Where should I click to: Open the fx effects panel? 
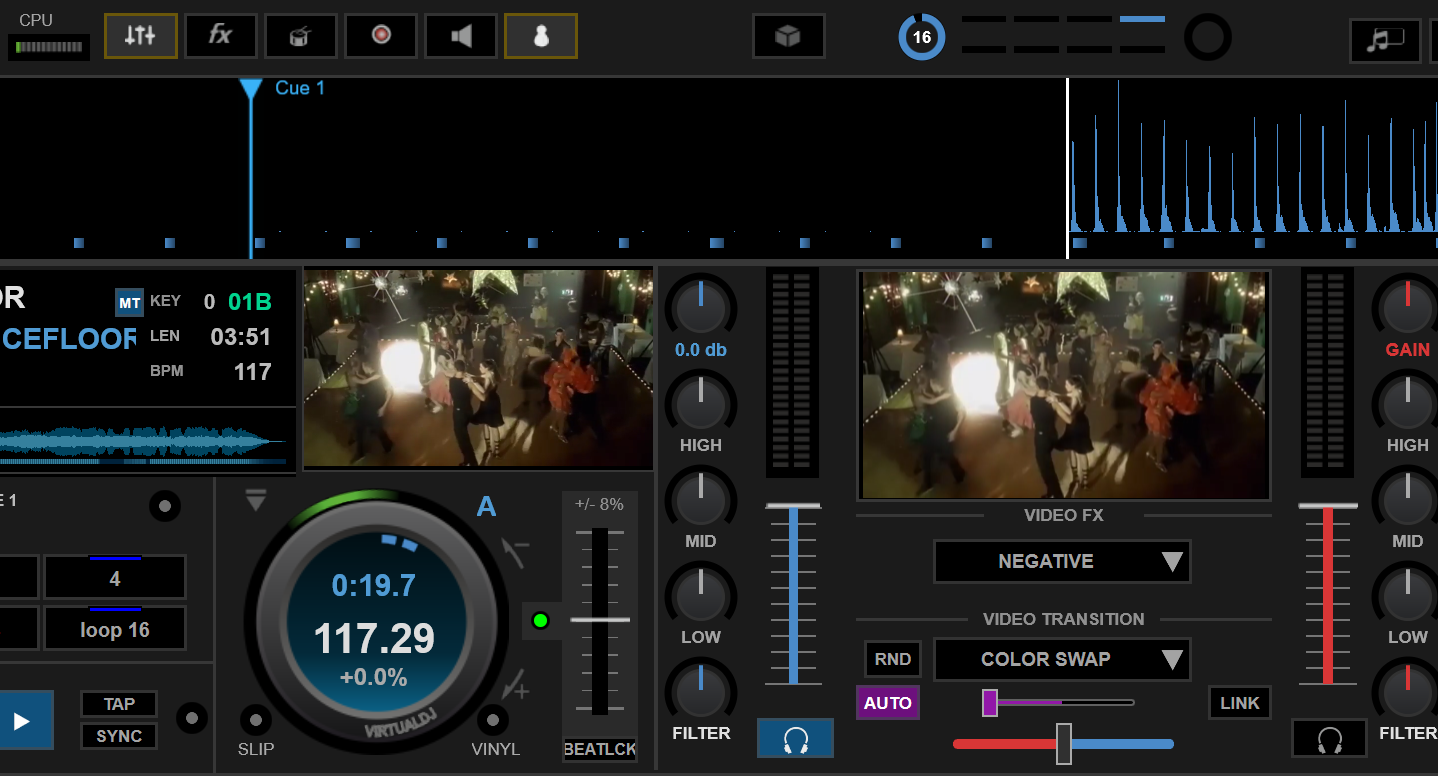click(221, 36)
